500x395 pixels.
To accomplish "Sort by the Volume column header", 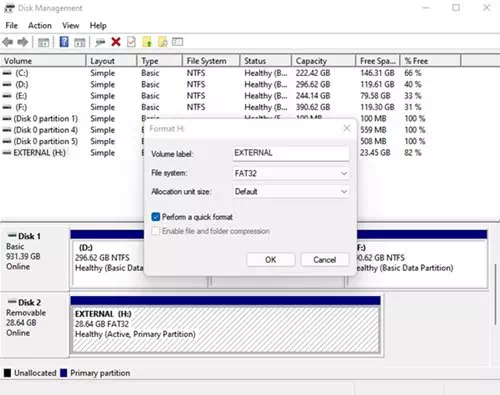I will (43, 61).
